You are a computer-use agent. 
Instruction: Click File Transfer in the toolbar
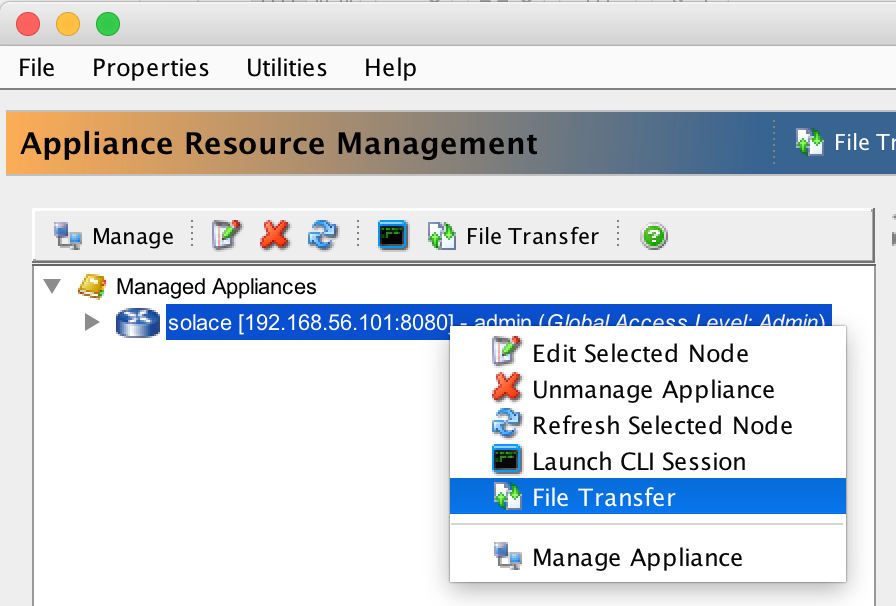point(513,236)
